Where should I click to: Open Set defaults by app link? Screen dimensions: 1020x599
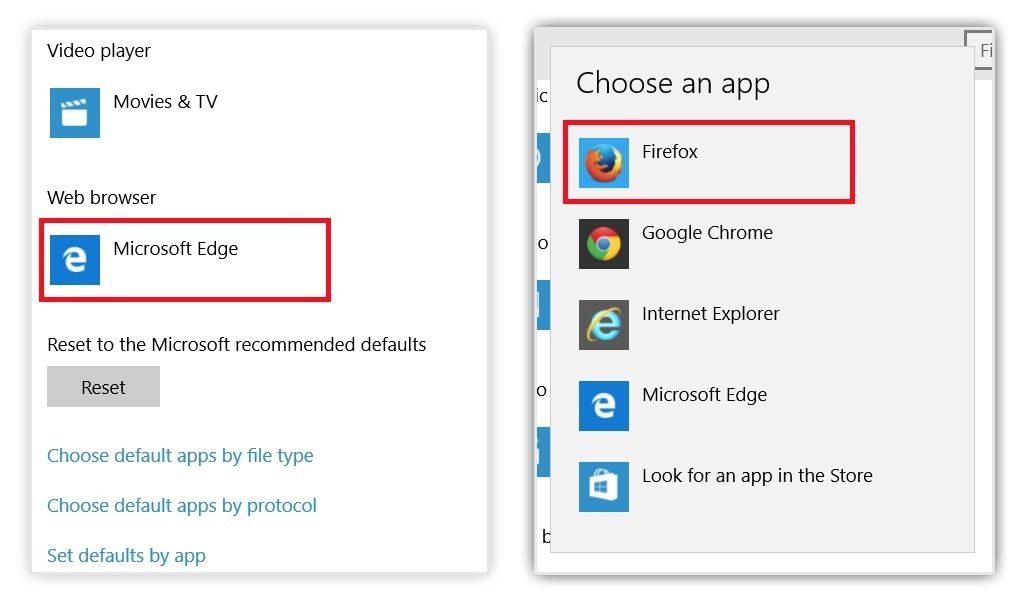click(126, 556)
